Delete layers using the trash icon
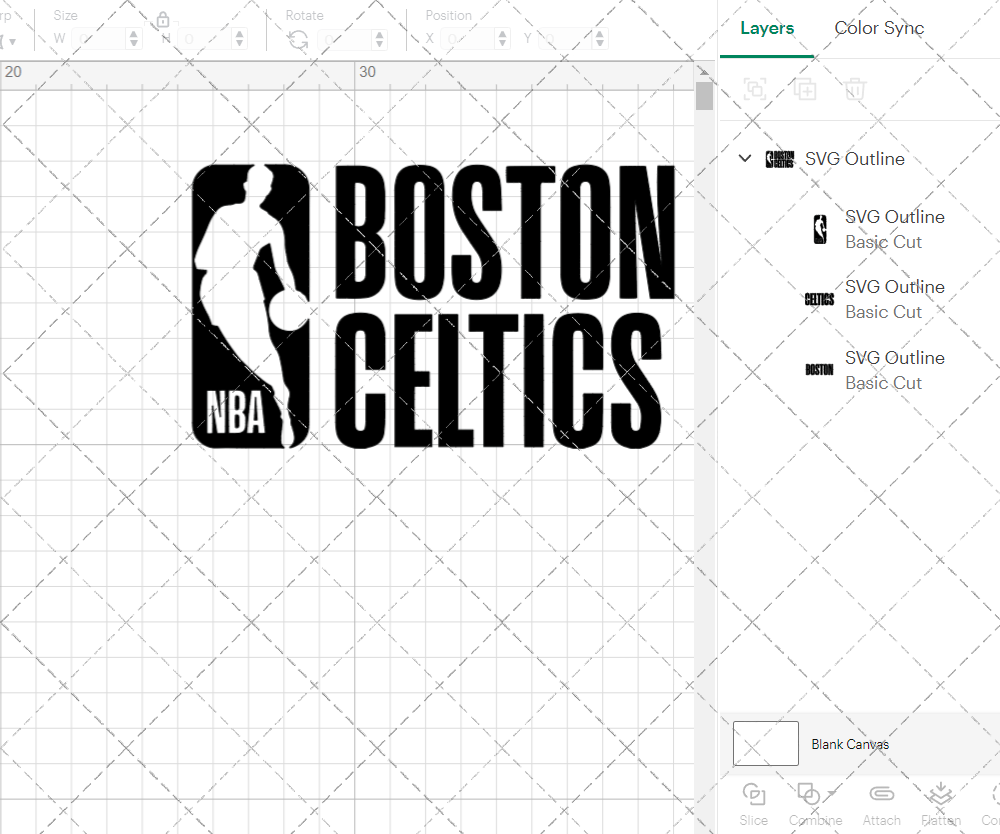 point(855,89)
